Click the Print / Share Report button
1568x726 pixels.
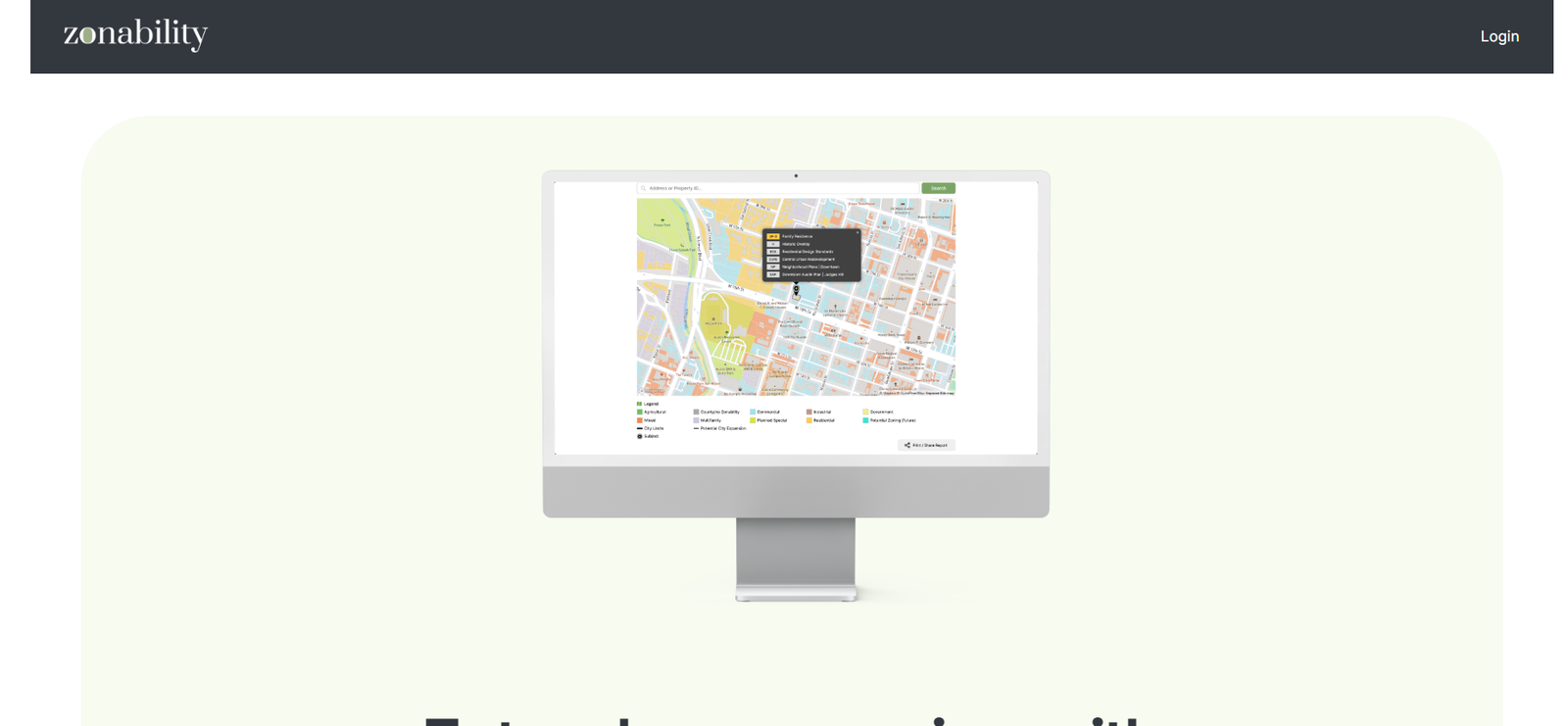[x=926, y=445]
